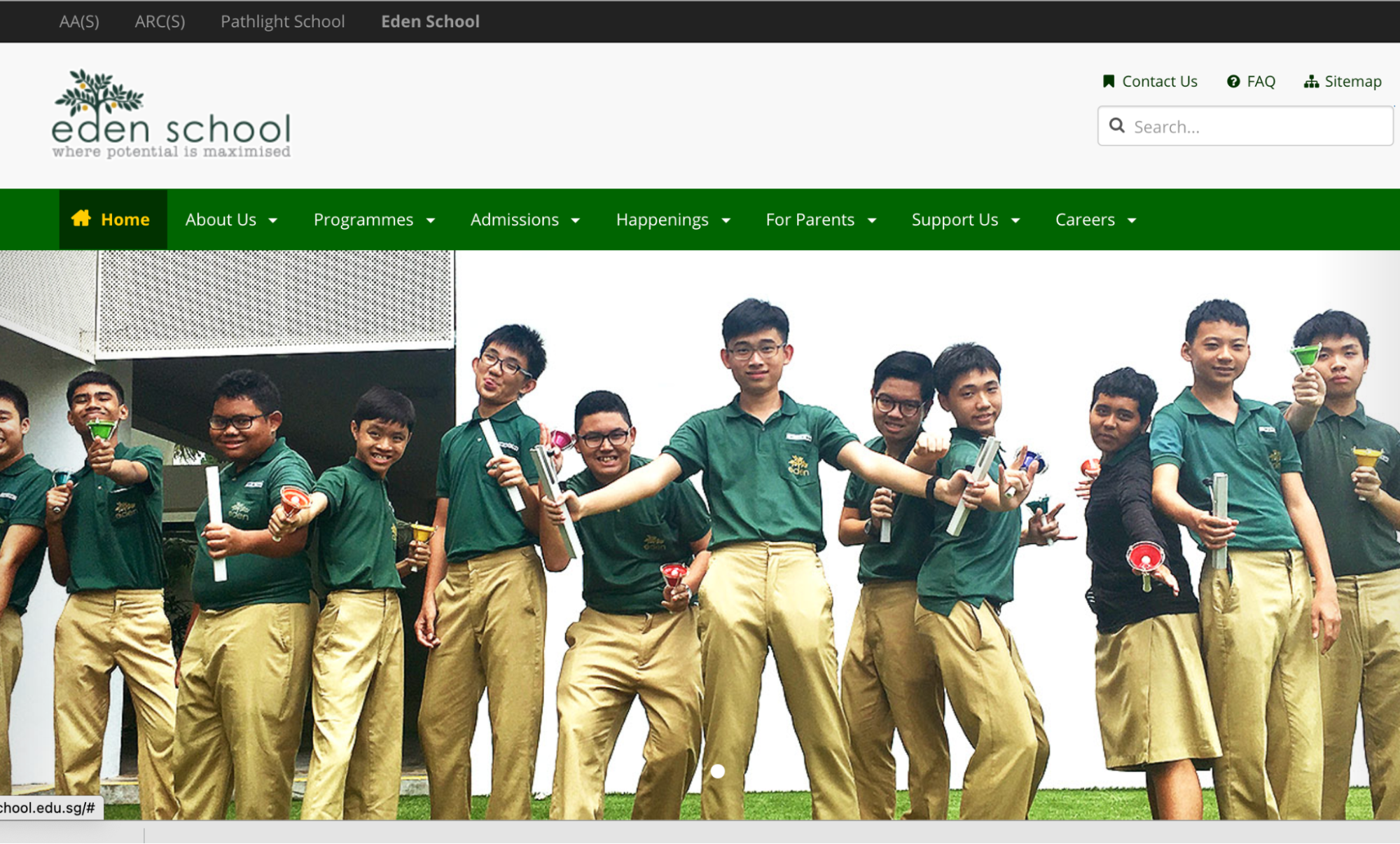Open the Careers menu
The width and height of the screenshot is (1400, 844).
(1095, 220)
